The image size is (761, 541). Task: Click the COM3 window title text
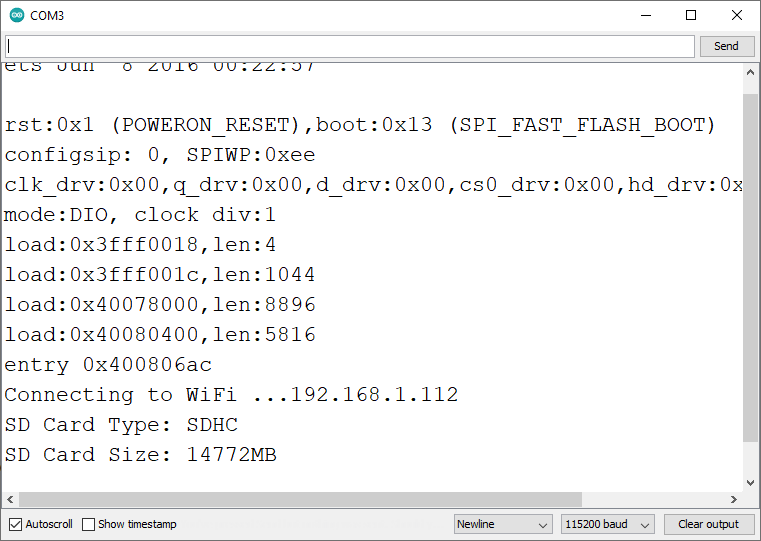[47, 16]
